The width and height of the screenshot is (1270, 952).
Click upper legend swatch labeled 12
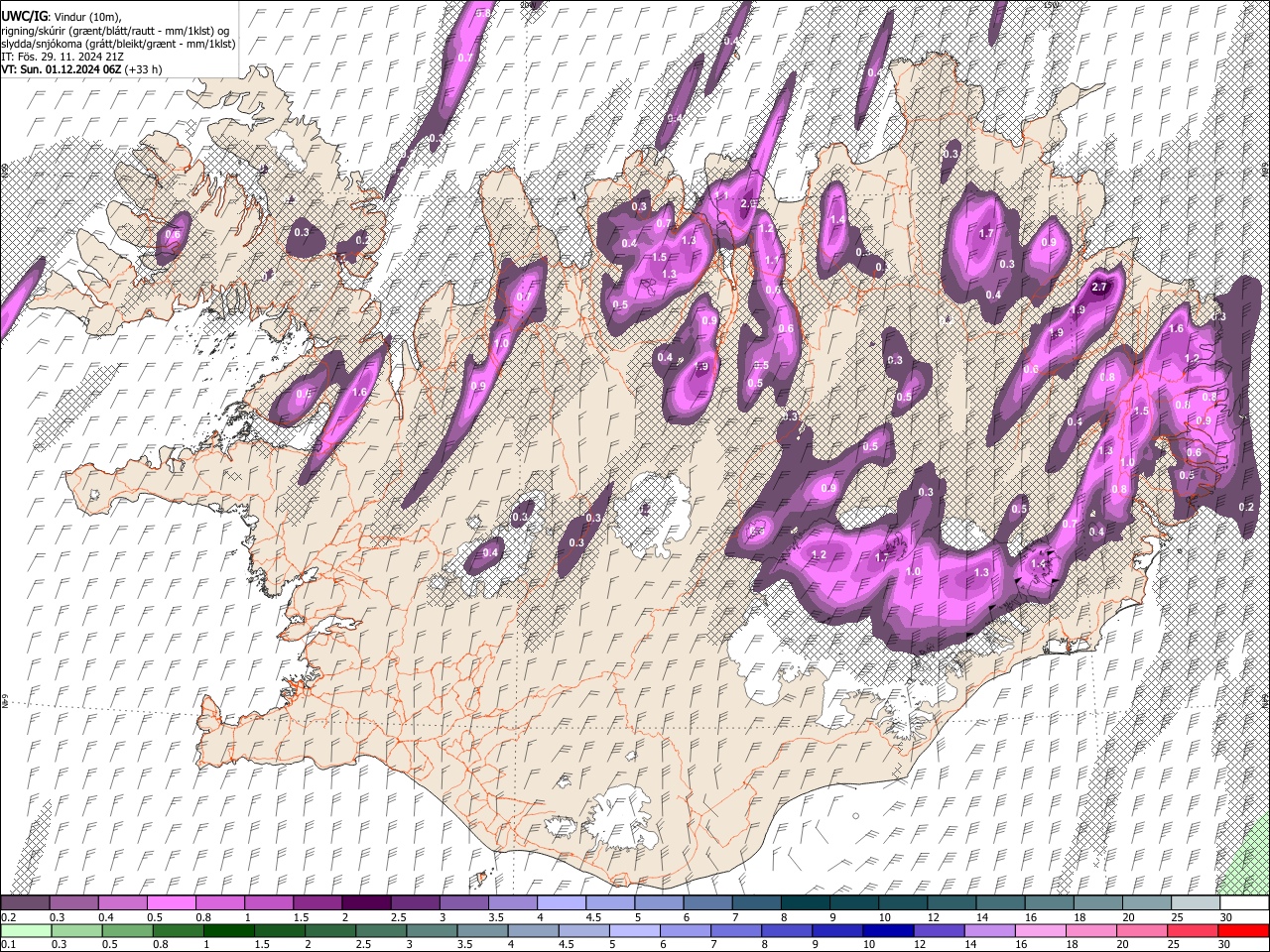(950, 902)
